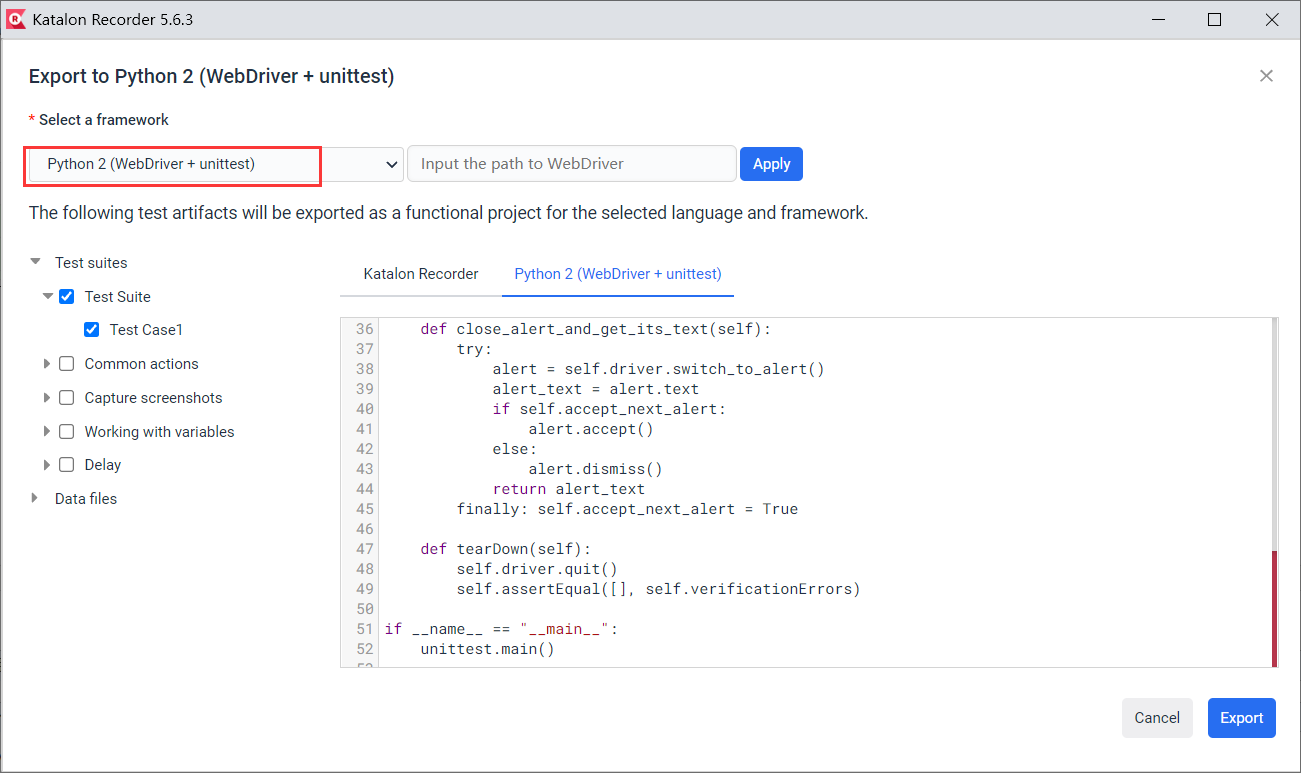Open the framework selection dropdown
Screen dimensions: 1301x773
point(216,164)
